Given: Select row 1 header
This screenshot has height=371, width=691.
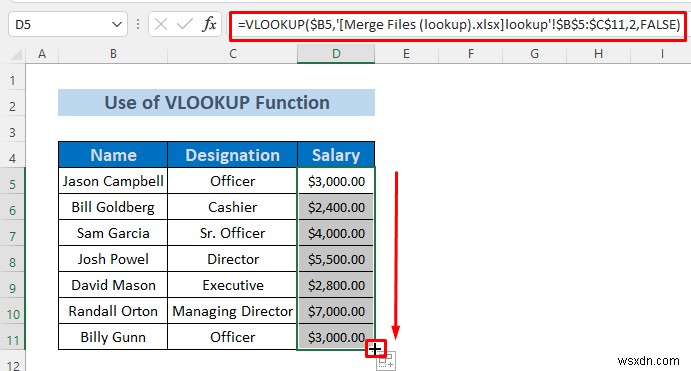Looking at the screenshot, I should tap(12, 77).
